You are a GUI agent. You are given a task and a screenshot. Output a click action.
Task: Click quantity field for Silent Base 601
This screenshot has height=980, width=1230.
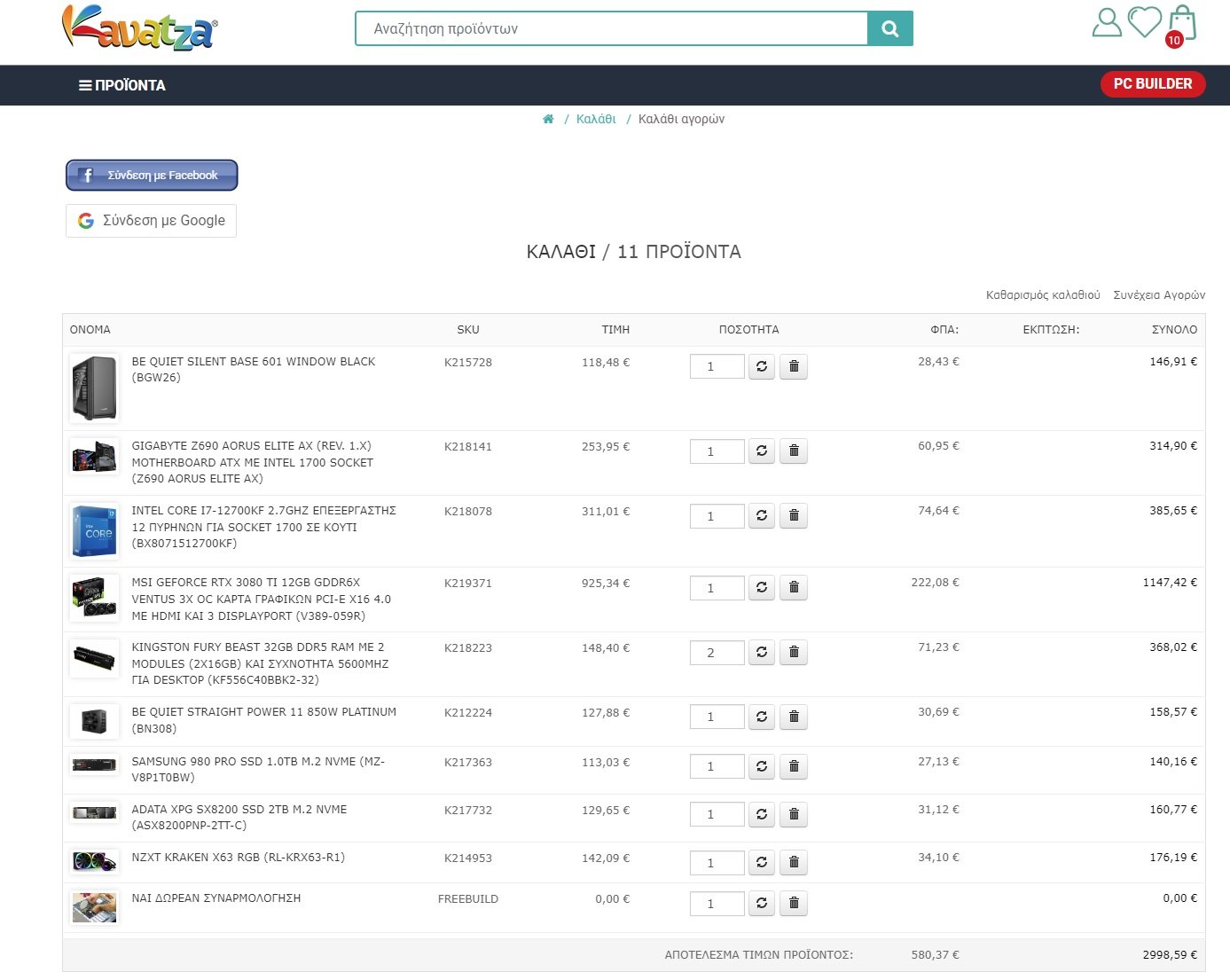(x=717, y=366)
